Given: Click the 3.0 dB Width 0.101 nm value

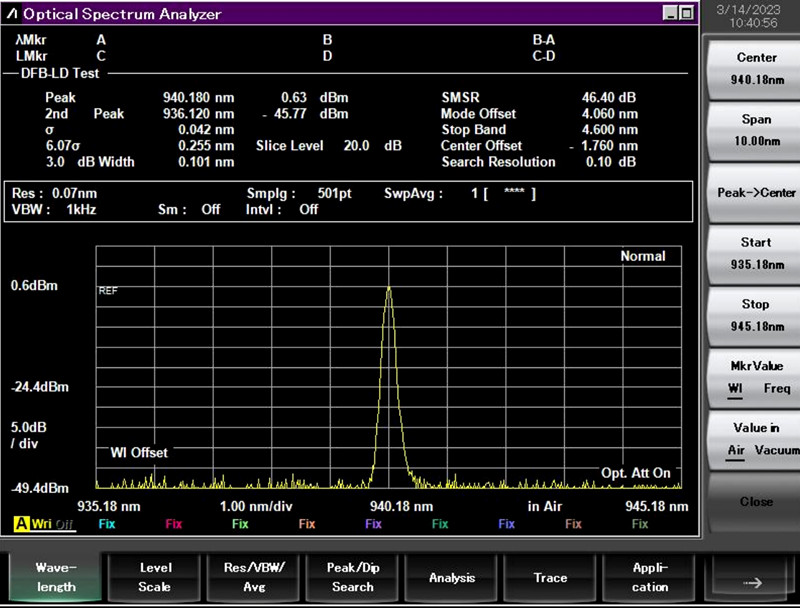Looking at the screenshot, I should tap(206, 162).
